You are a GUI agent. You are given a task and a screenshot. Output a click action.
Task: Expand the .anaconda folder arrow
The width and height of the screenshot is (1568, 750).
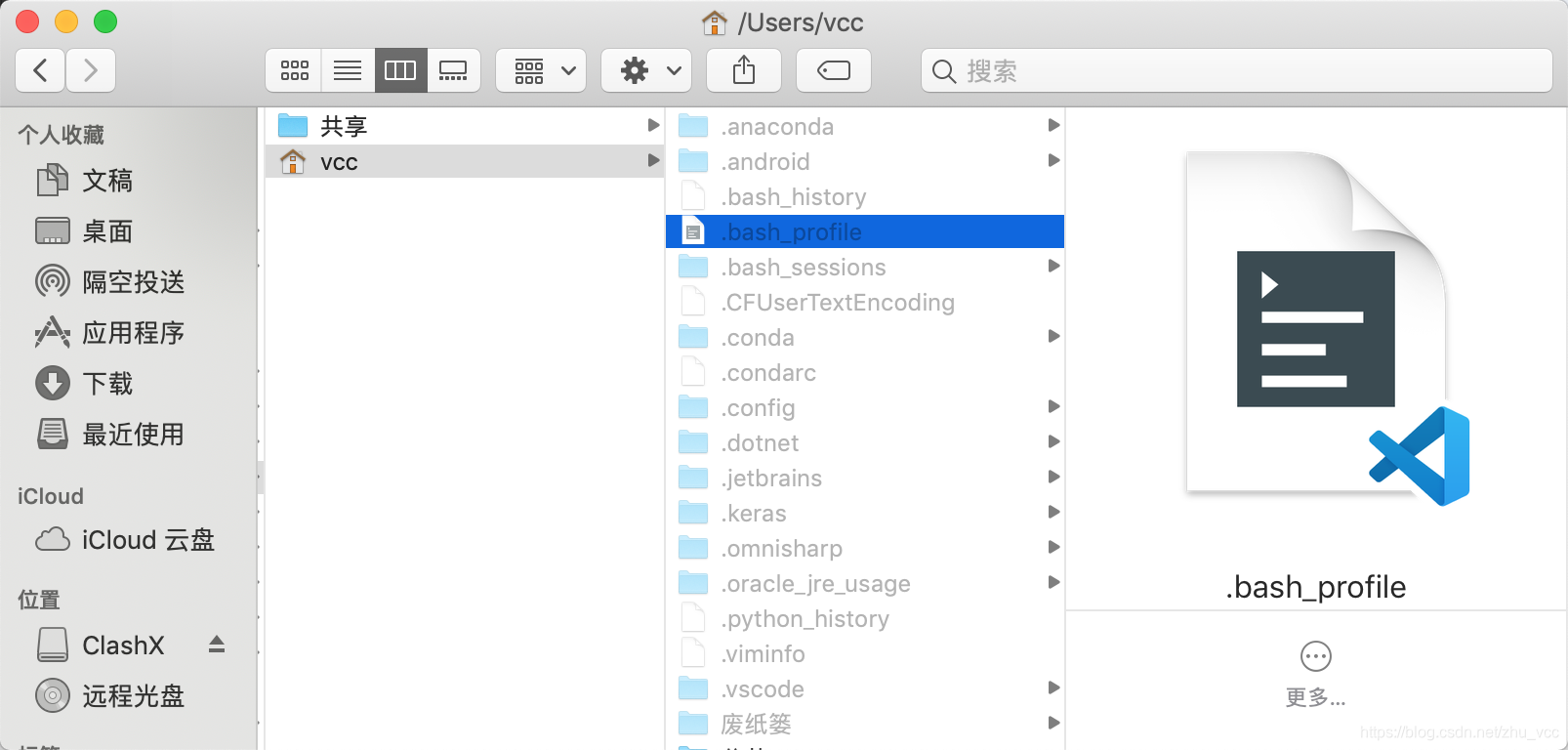coord(1053,125)
